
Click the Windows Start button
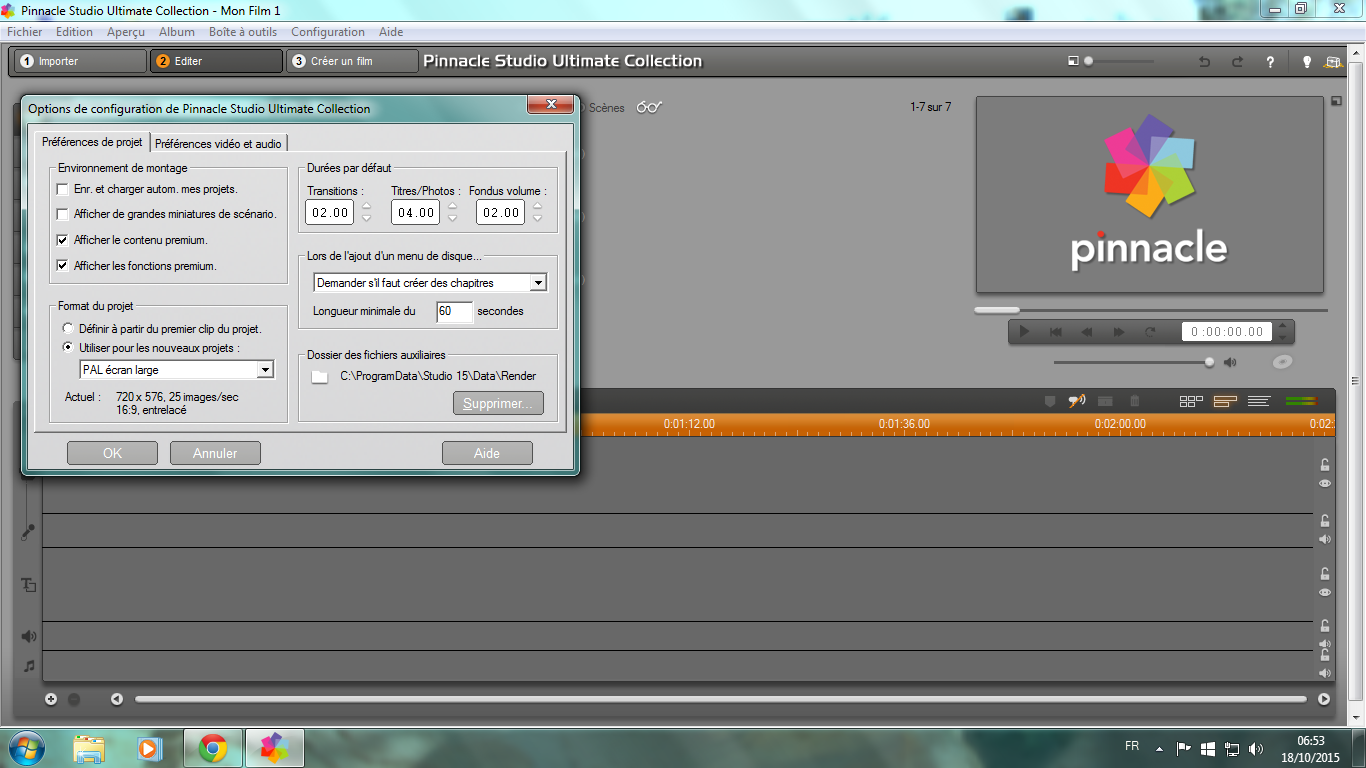point(26,747)
